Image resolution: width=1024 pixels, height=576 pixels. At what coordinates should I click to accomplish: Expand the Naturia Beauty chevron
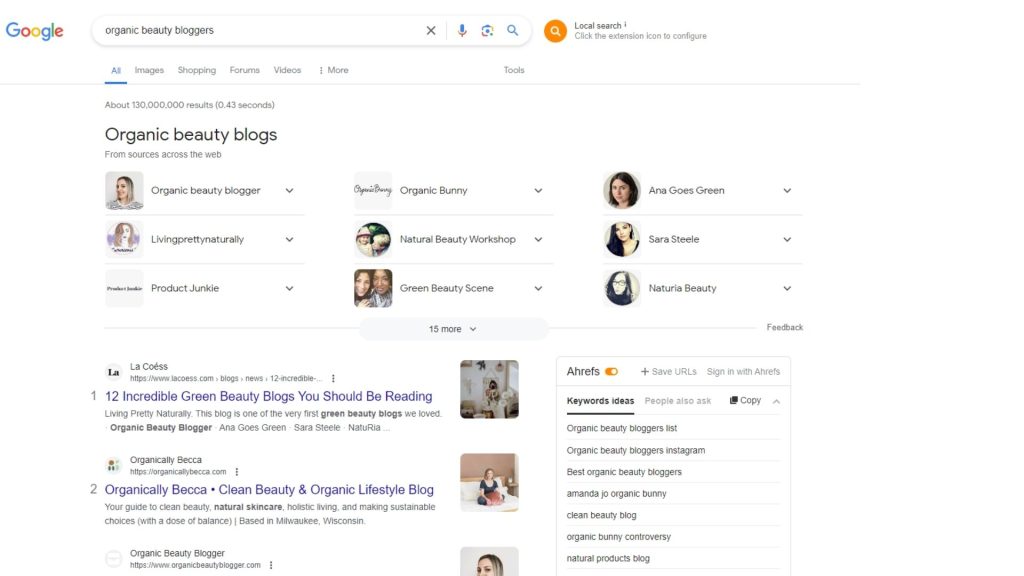[787, 289]
